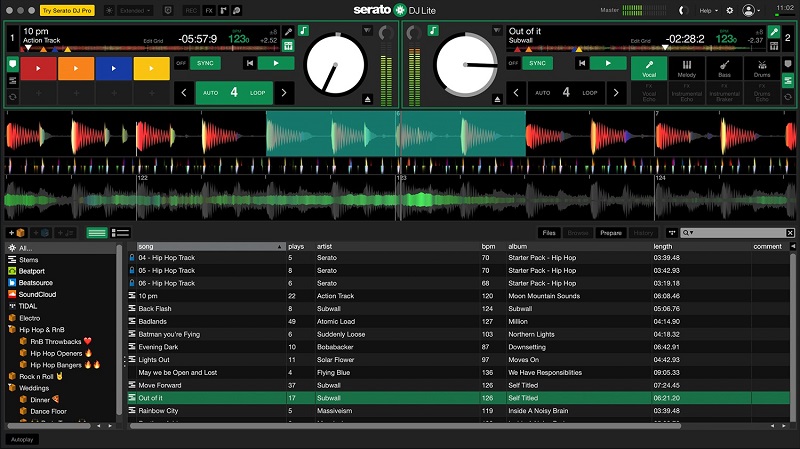
Task: Click the microphone icon on deck 1
Action: (288, 32)
